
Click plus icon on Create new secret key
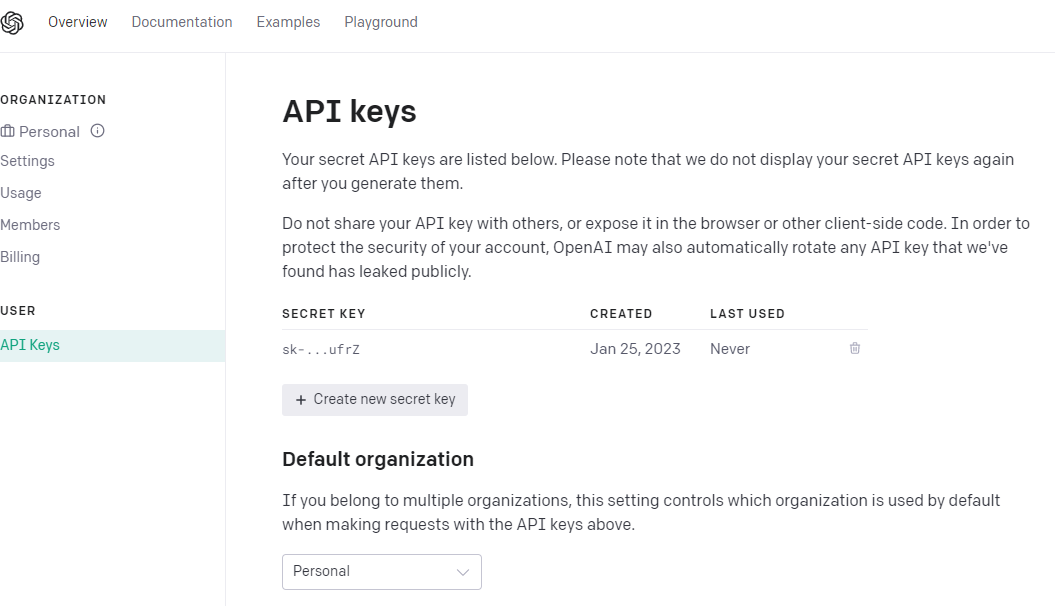(301, 400)
